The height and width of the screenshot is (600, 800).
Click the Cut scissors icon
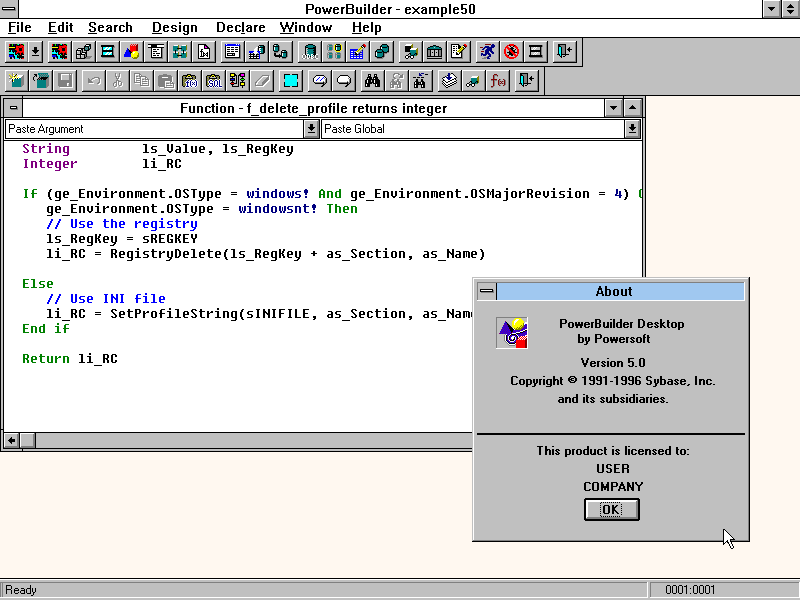117,81
